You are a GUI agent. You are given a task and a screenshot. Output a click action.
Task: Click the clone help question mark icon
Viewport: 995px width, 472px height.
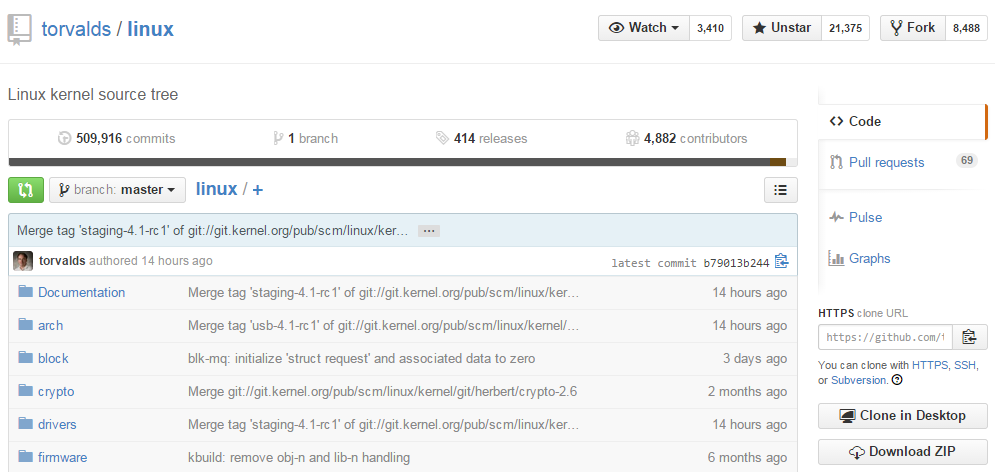click(897, 380)
